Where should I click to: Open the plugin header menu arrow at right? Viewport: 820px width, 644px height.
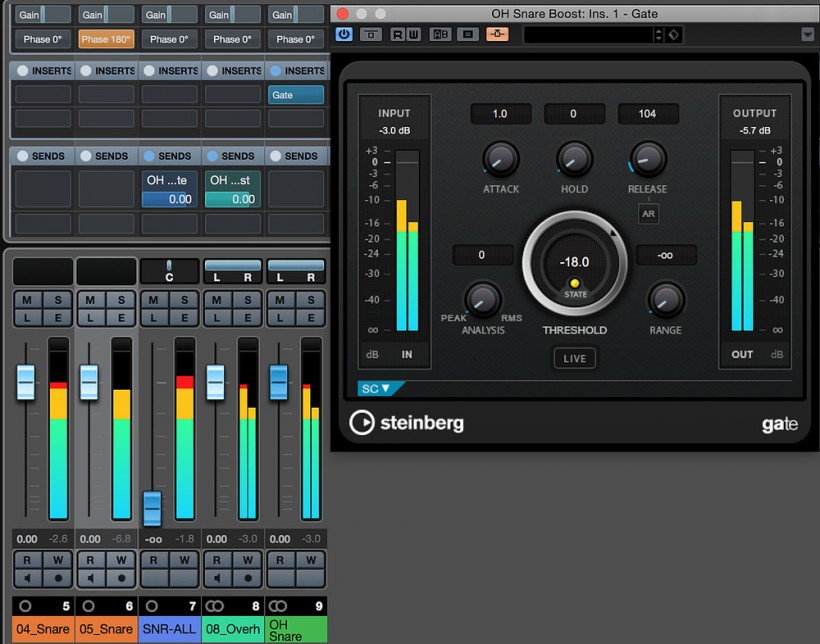coord(807,35)
